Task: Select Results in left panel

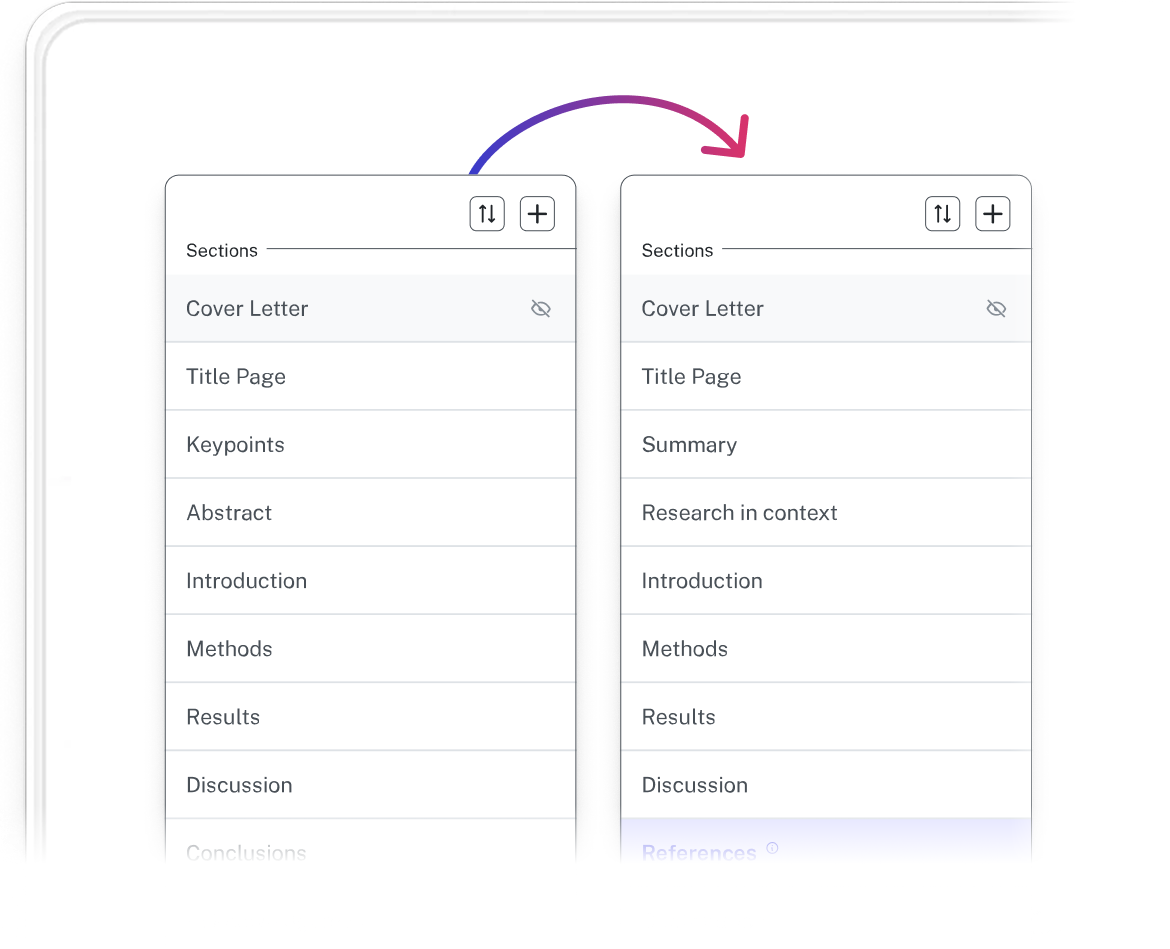Action: [371, 717]
